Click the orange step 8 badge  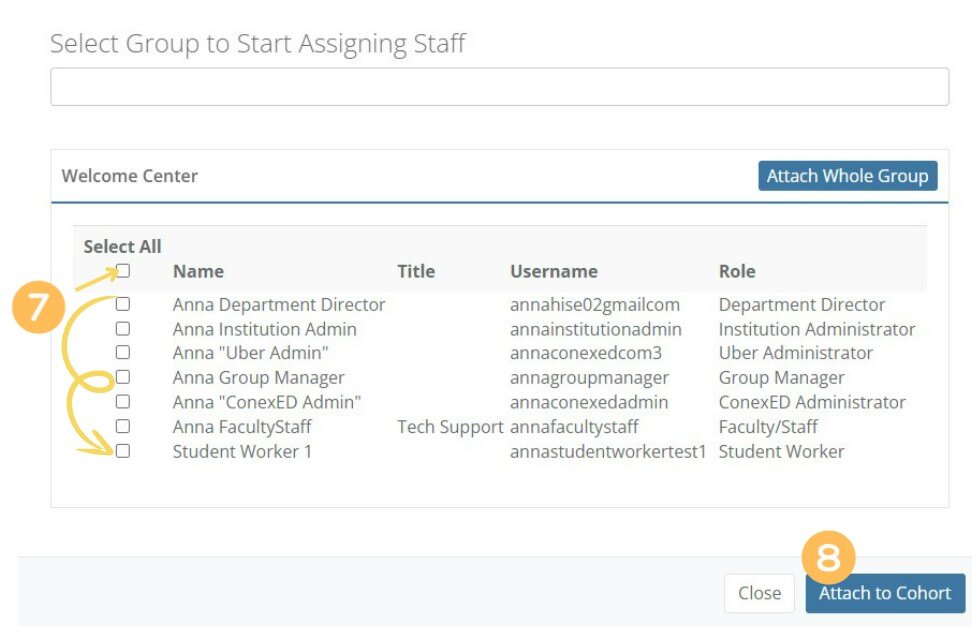coord(829,557)
